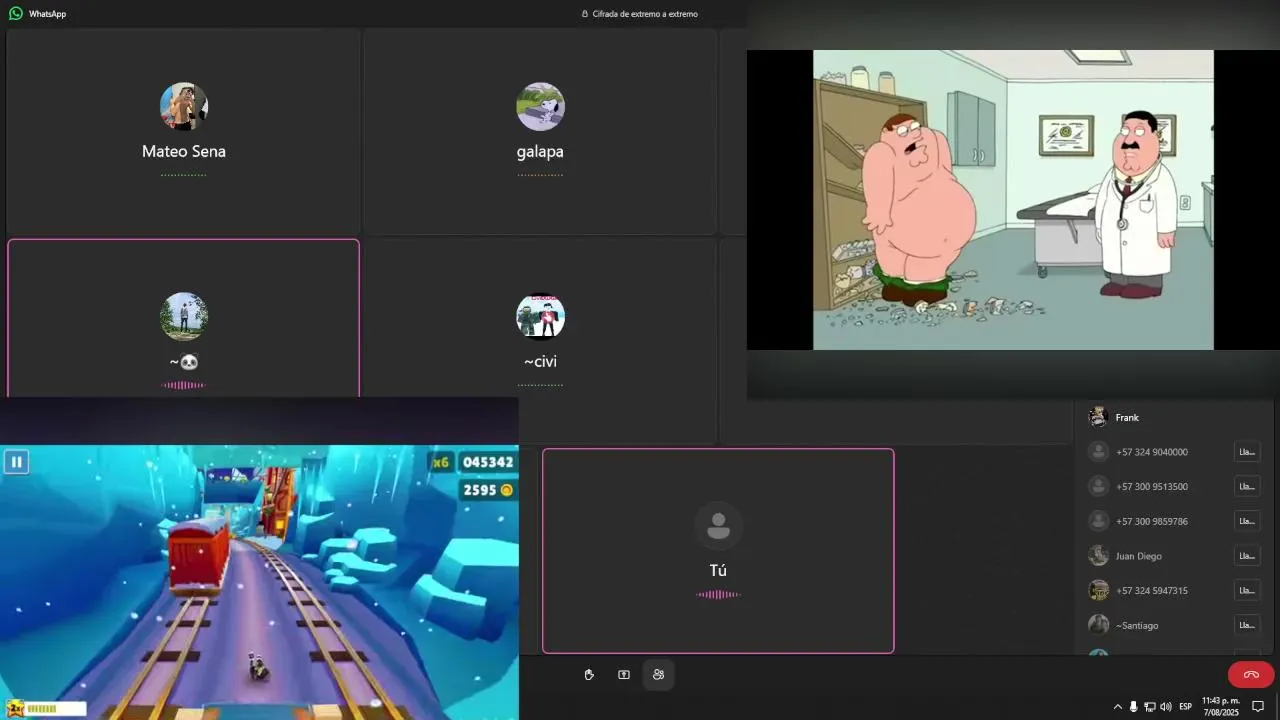This screenshot has width=1280, height=720.
Task: Open the Windows notification center
Action: pyautogui.click(x=1259, y=706)
